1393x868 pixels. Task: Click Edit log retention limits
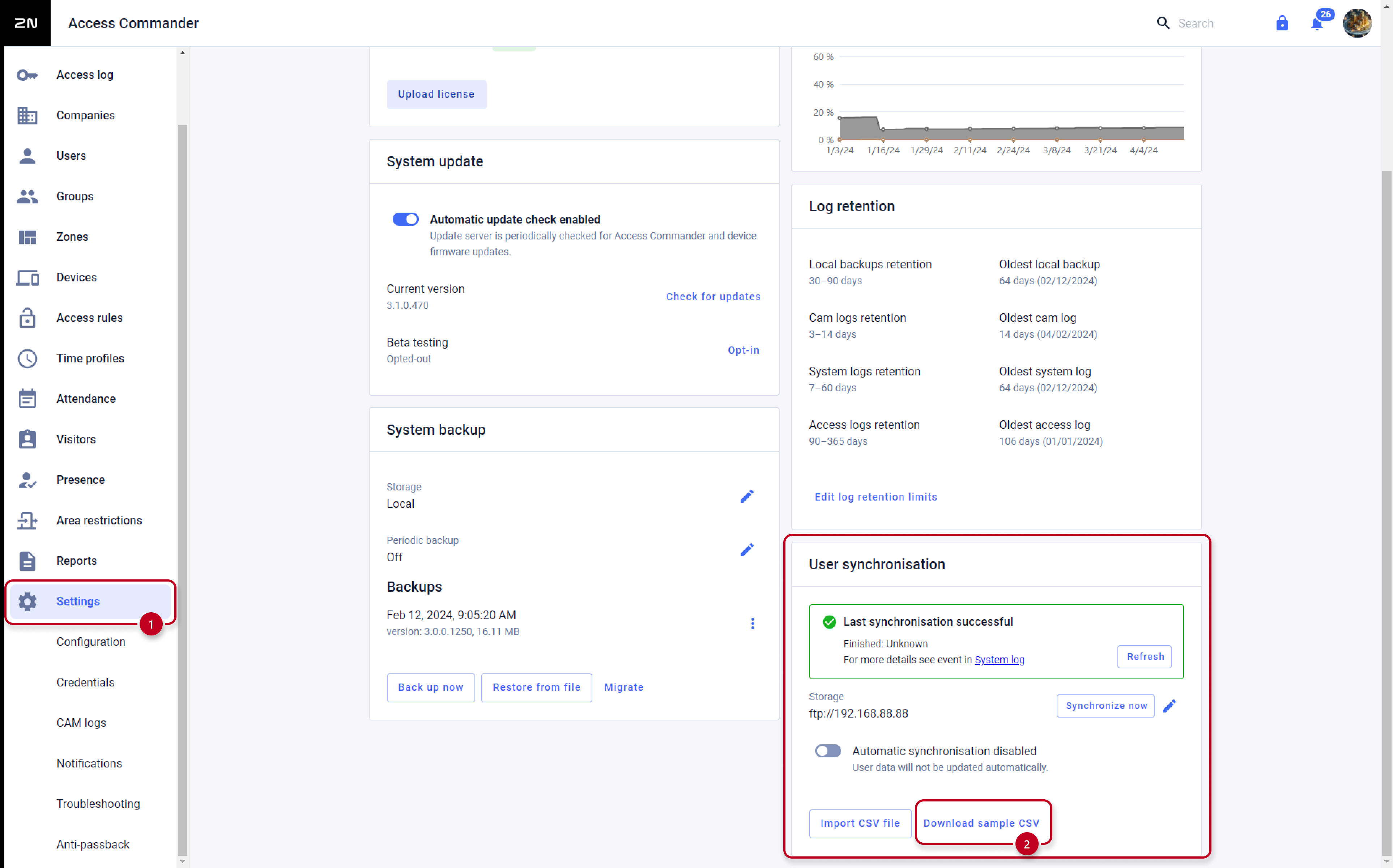pos(875,497)
